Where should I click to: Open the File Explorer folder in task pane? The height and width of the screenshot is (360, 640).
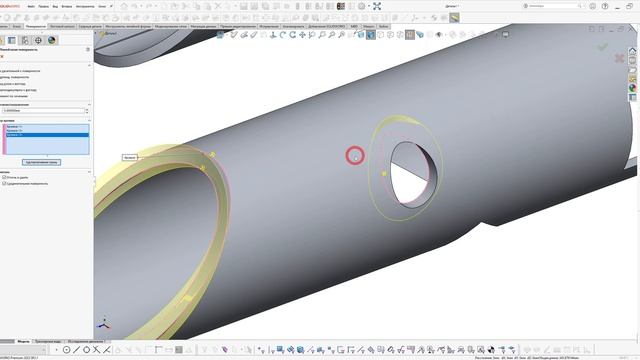tap(632, 70)
